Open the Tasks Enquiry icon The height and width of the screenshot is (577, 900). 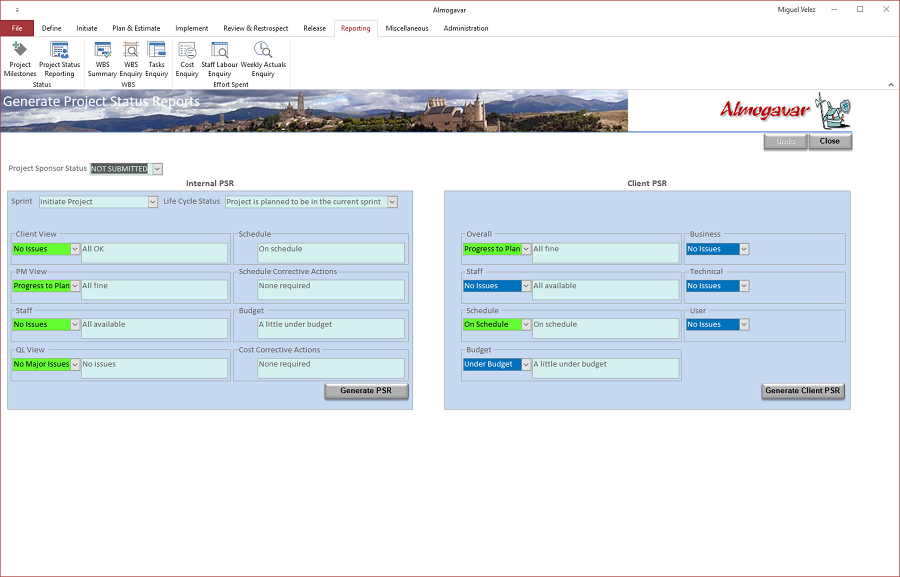[156, 59]
